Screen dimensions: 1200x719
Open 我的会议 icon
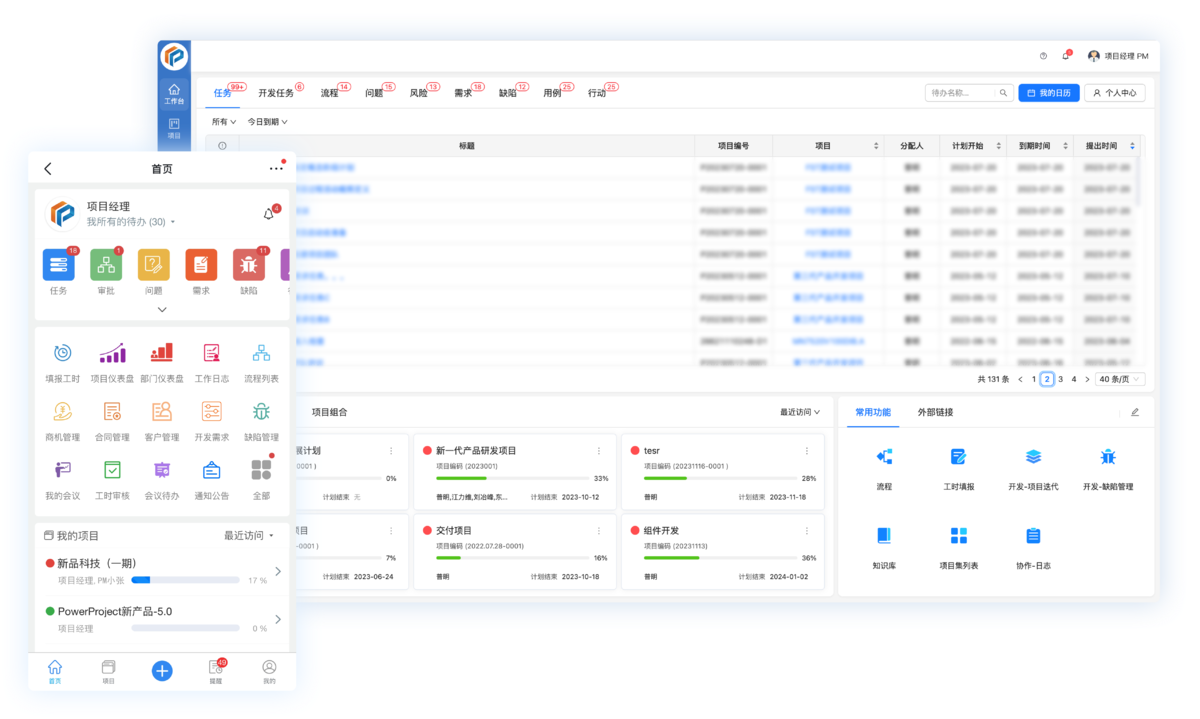62,469
